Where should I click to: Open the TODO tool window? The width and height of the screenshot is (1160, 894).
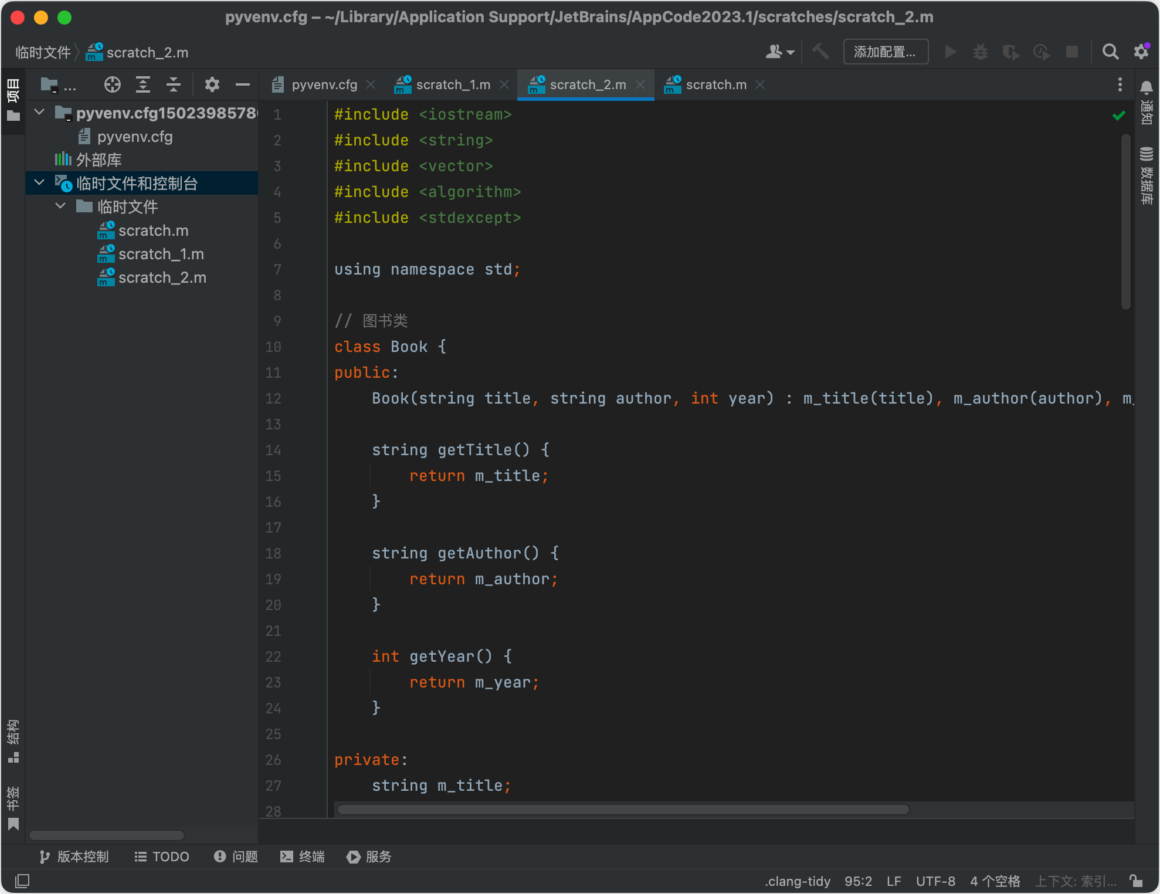[x=161, y=856]
